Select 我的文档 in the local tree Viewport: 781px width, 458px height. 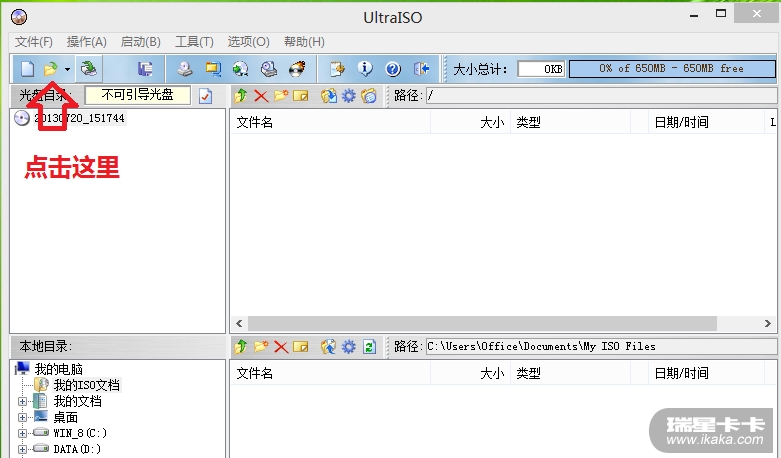78,401
